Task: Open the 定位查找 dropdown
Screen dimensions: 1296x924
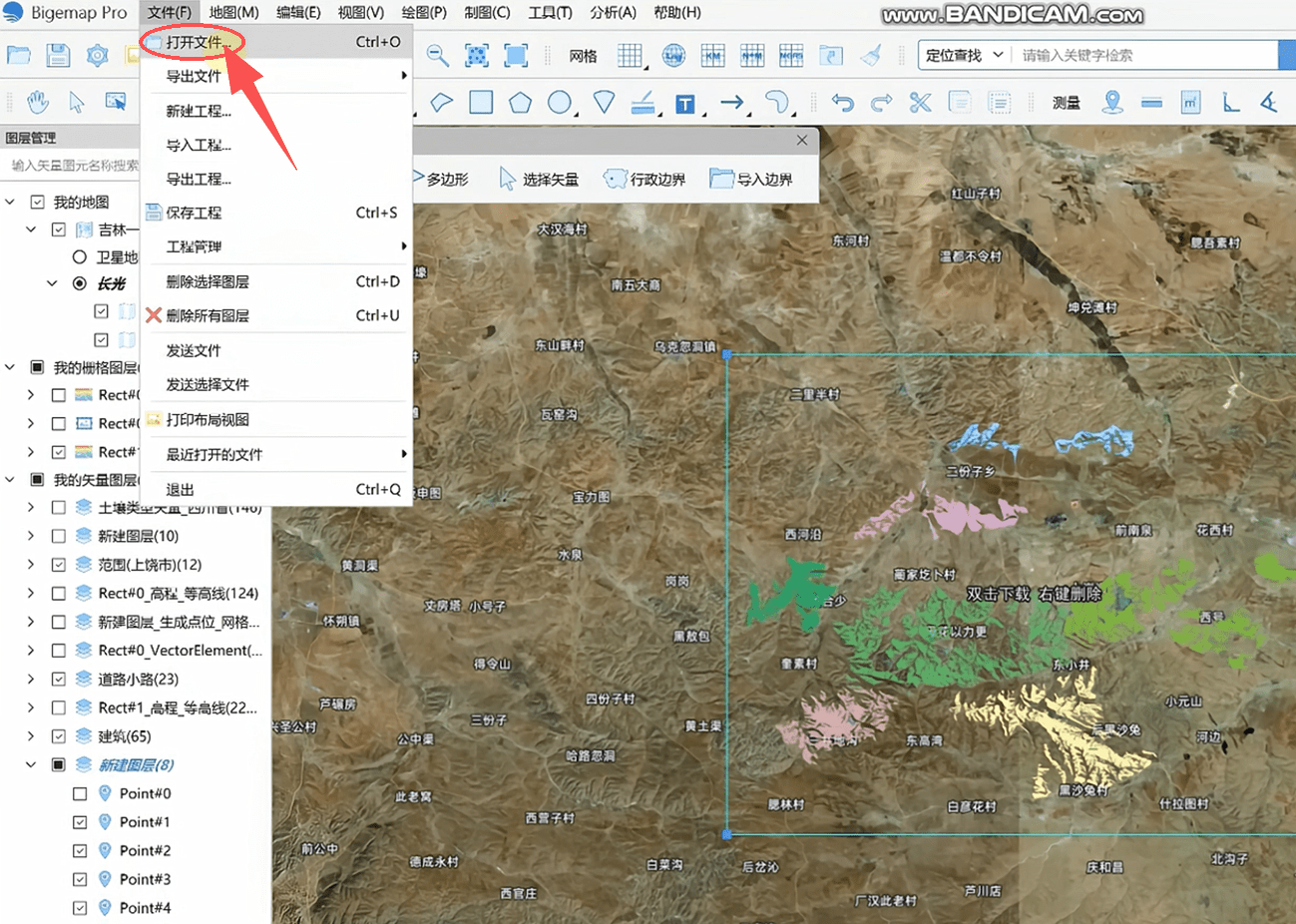Action: pyautogui.click(x=964, y=55)
